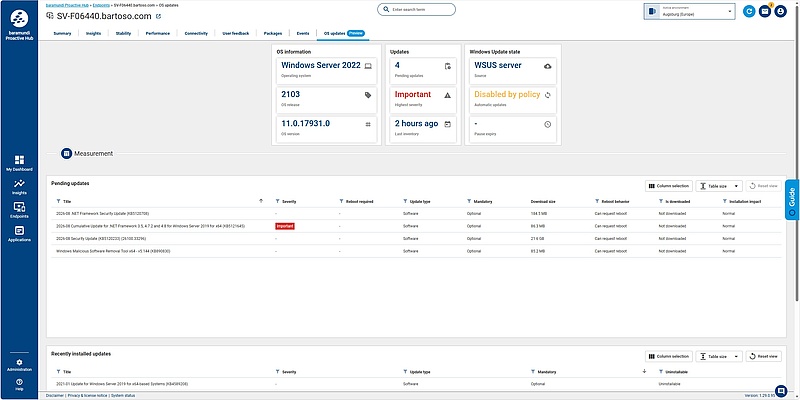Switch to the Summary tab

coord(62,33)
